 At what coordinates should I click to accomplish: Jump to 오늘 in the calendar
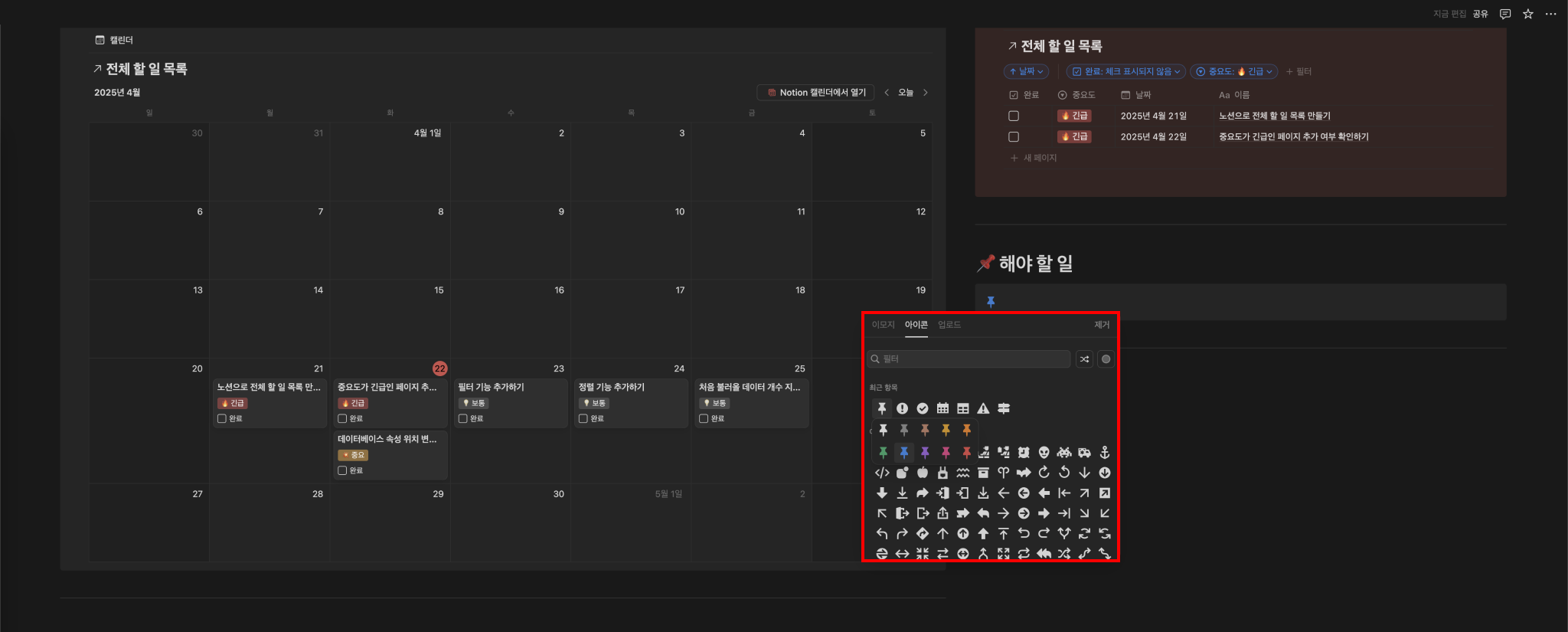(x=906, y=93)
